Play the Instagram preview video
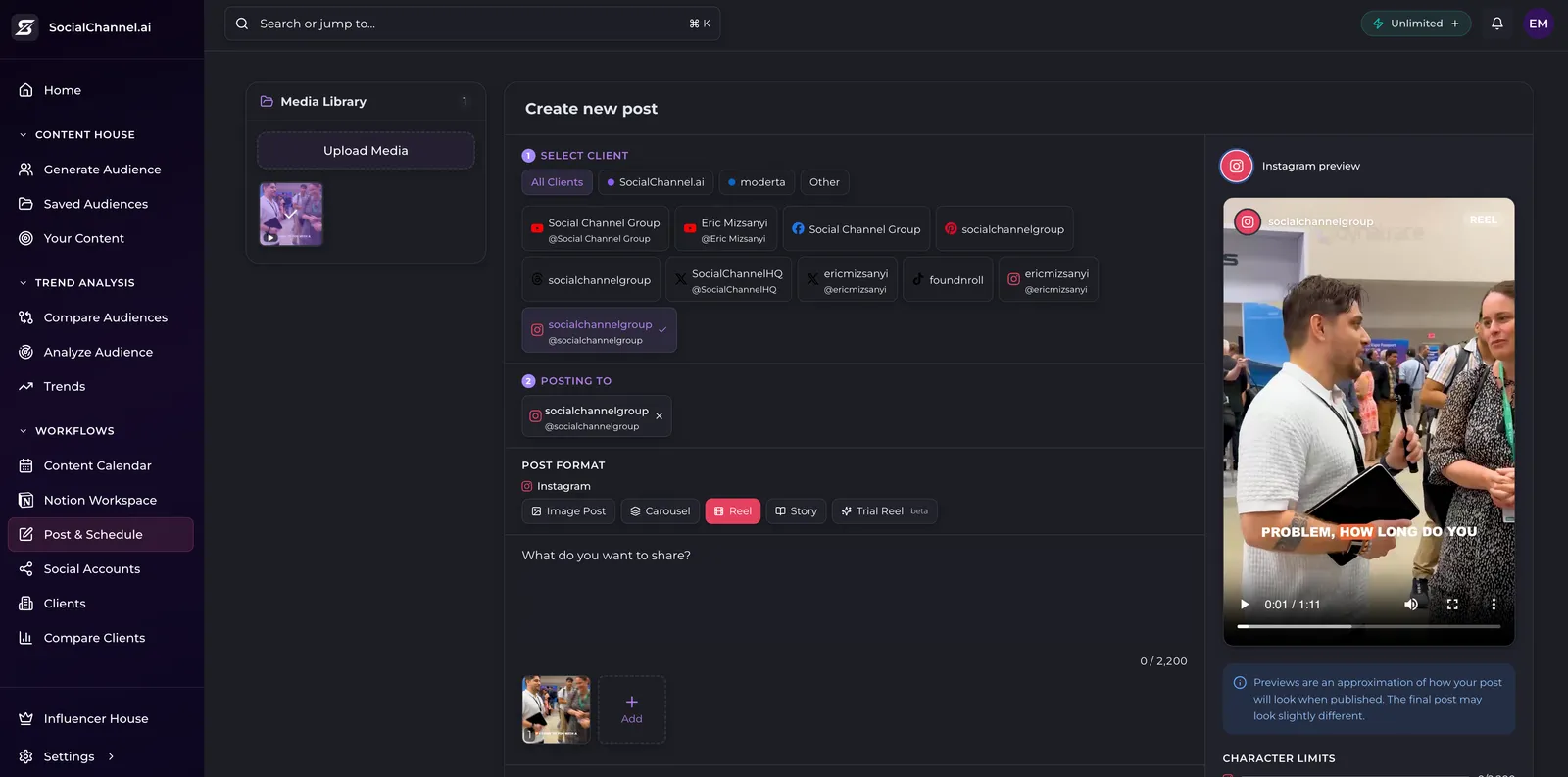This screenshot has width=1568, height=777. 1245,605
